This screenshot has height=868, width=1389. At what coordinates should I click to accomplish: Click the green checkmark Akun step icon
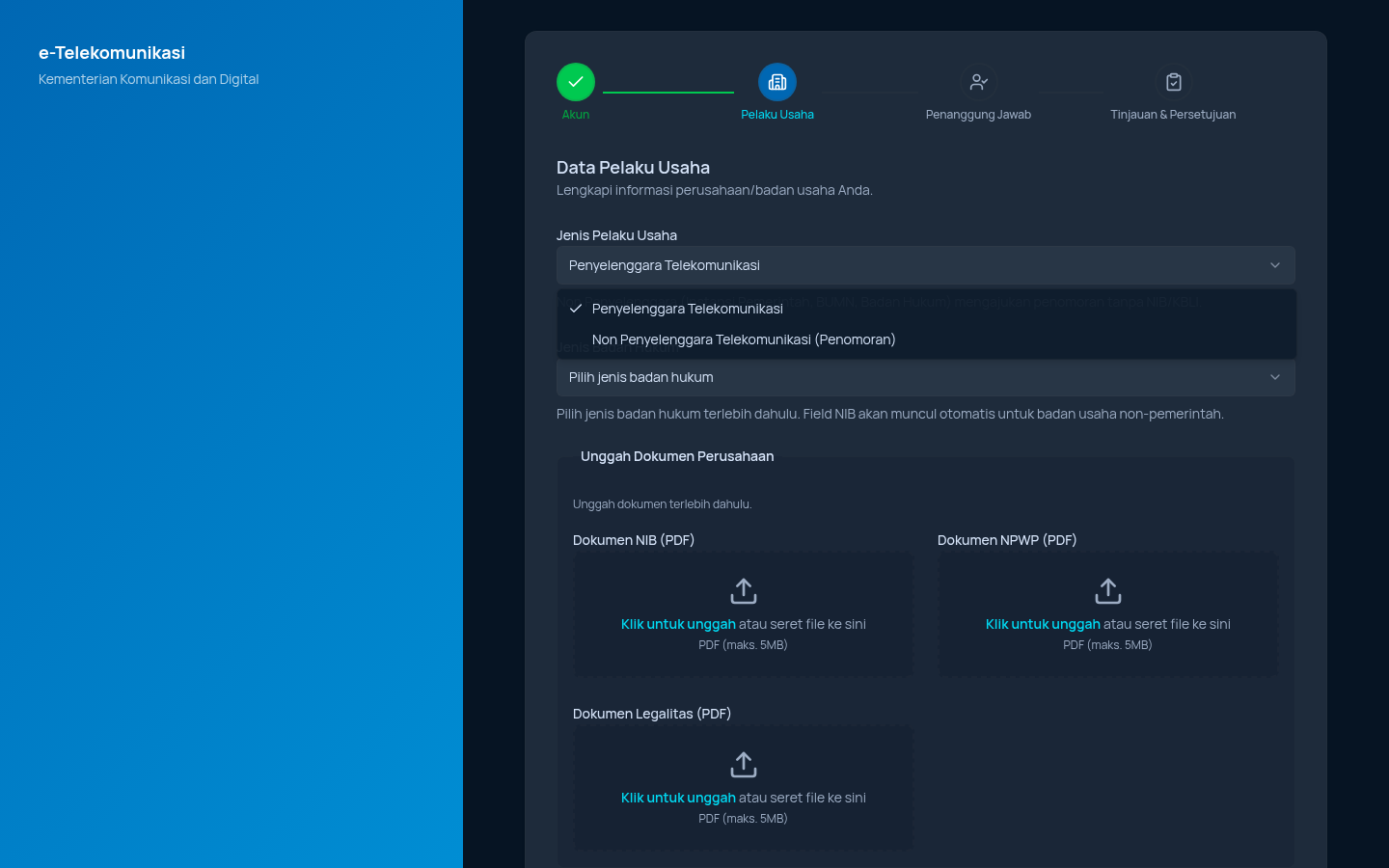pos(576,82)
